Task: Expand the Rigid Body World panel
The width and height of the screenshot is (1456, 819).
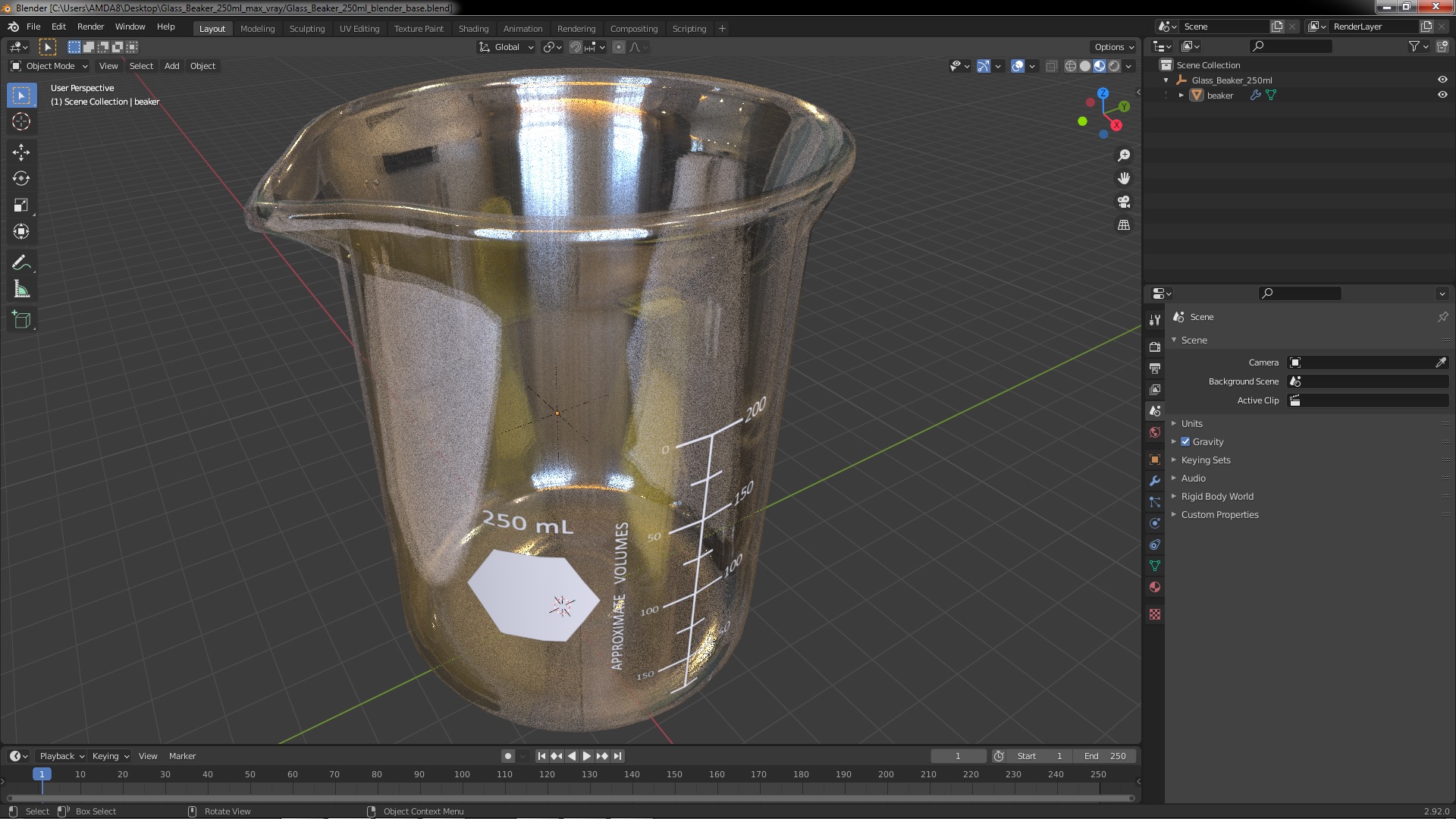Action: click(x=1216, y=496)
